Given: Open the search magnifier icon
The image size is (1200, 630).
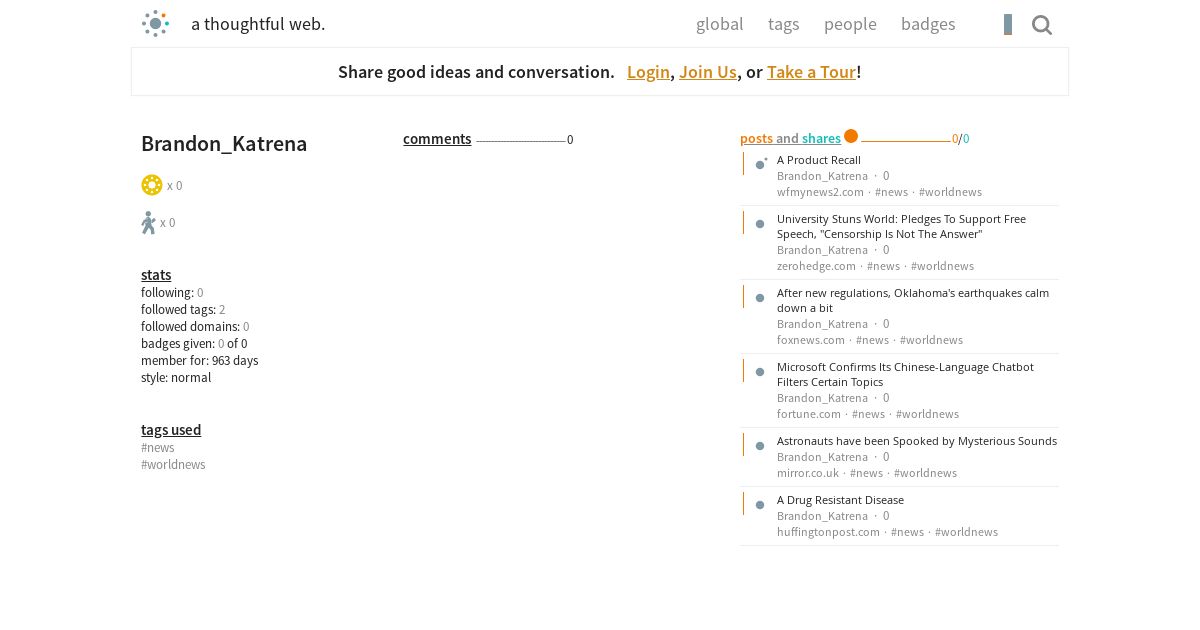Looking at the screenshot, I should tap(1042, 25).
